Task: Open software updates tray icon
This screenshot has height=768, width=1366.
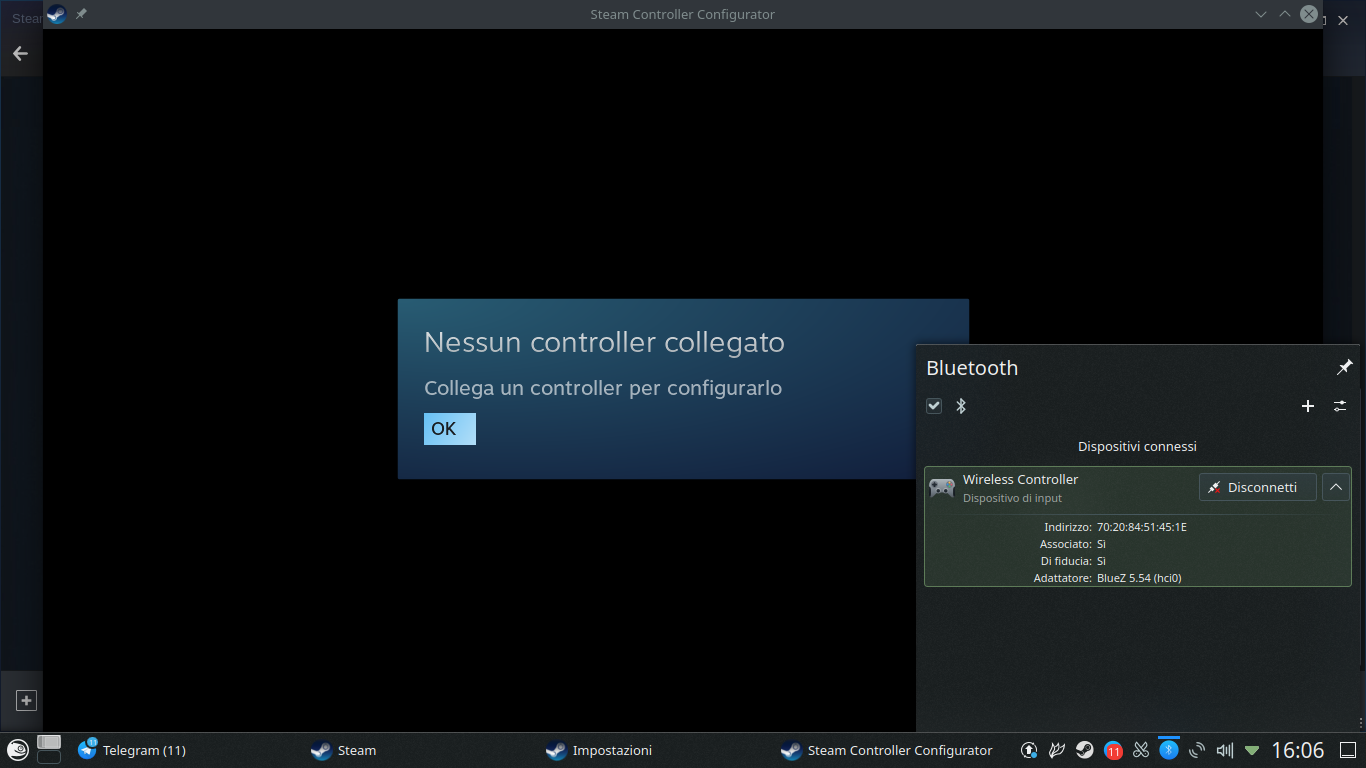Action: point(1029,750)
